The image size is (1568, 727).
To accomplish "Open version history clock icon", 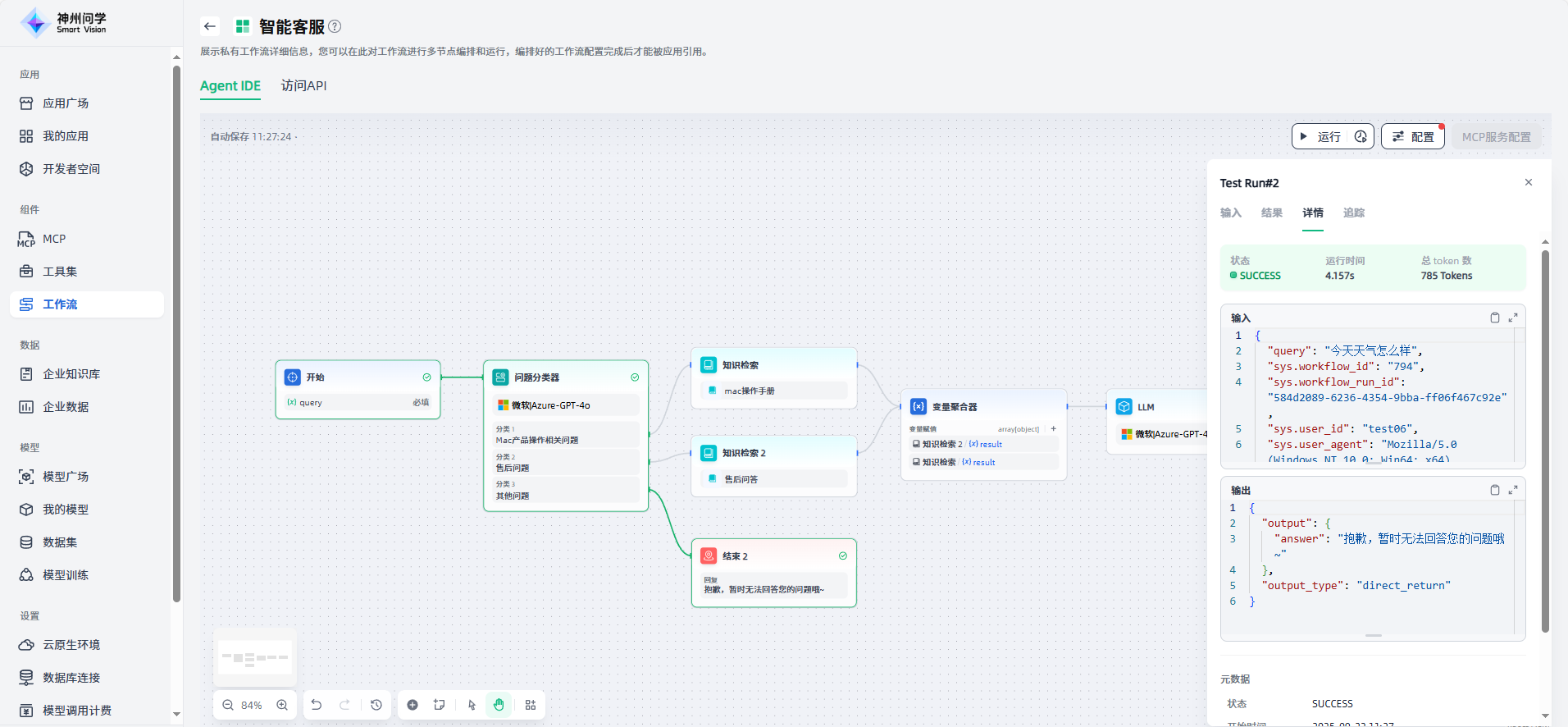I will click(376, 705).
